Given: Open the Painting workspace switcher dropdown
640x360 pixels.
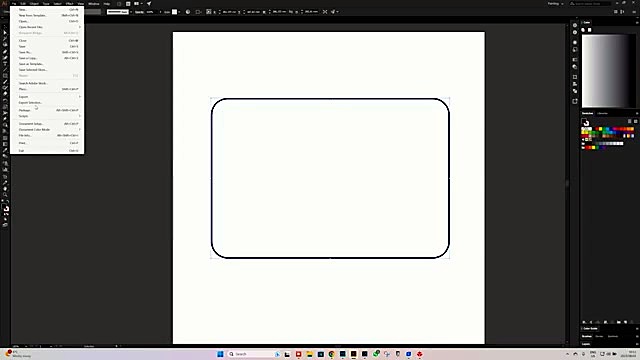Looking at the screenshot, I should [555, 4].
